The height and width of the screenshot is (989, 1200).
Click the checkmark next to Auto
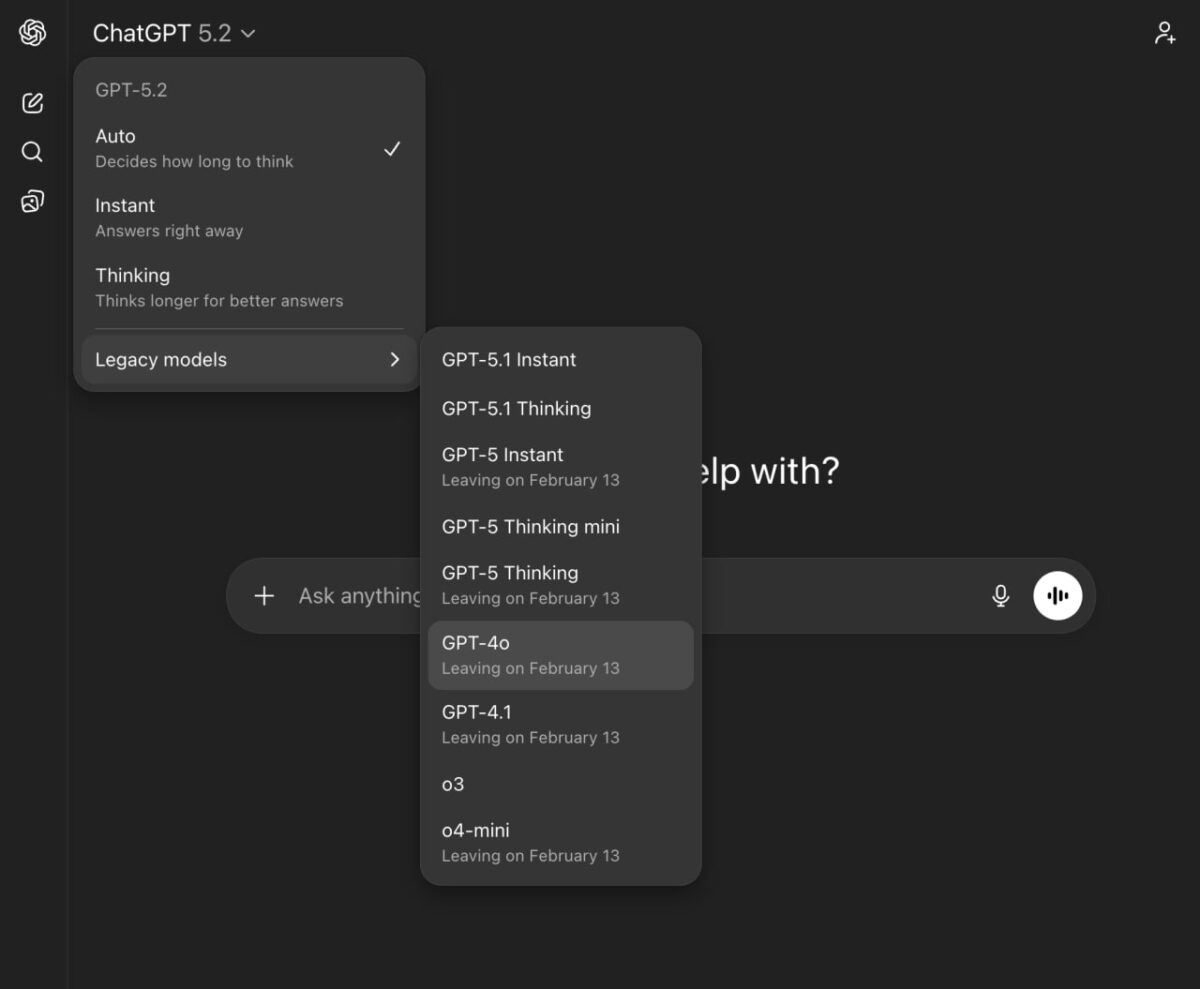(392, 149)
